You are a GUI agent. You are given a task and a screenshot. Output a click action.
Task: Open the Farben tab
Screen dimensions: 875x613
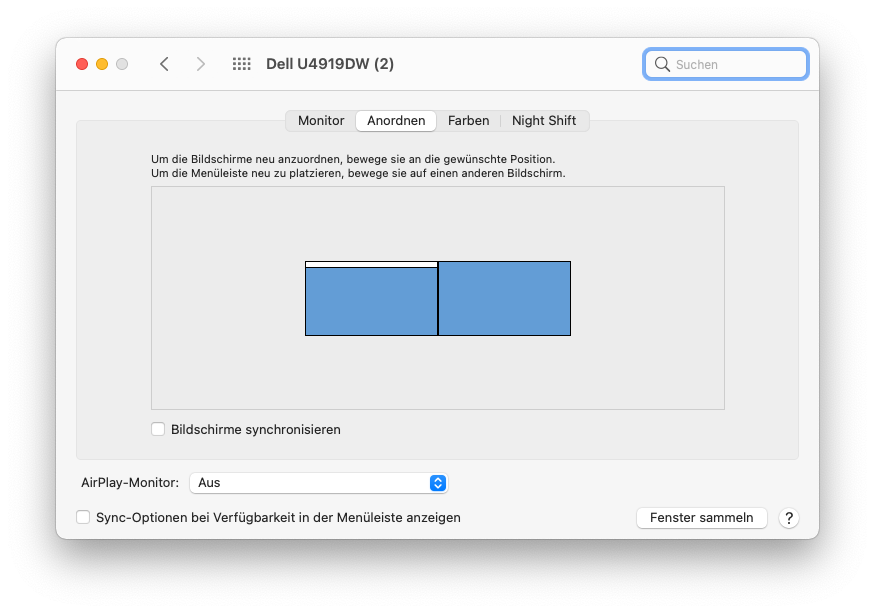click(468, 121)
